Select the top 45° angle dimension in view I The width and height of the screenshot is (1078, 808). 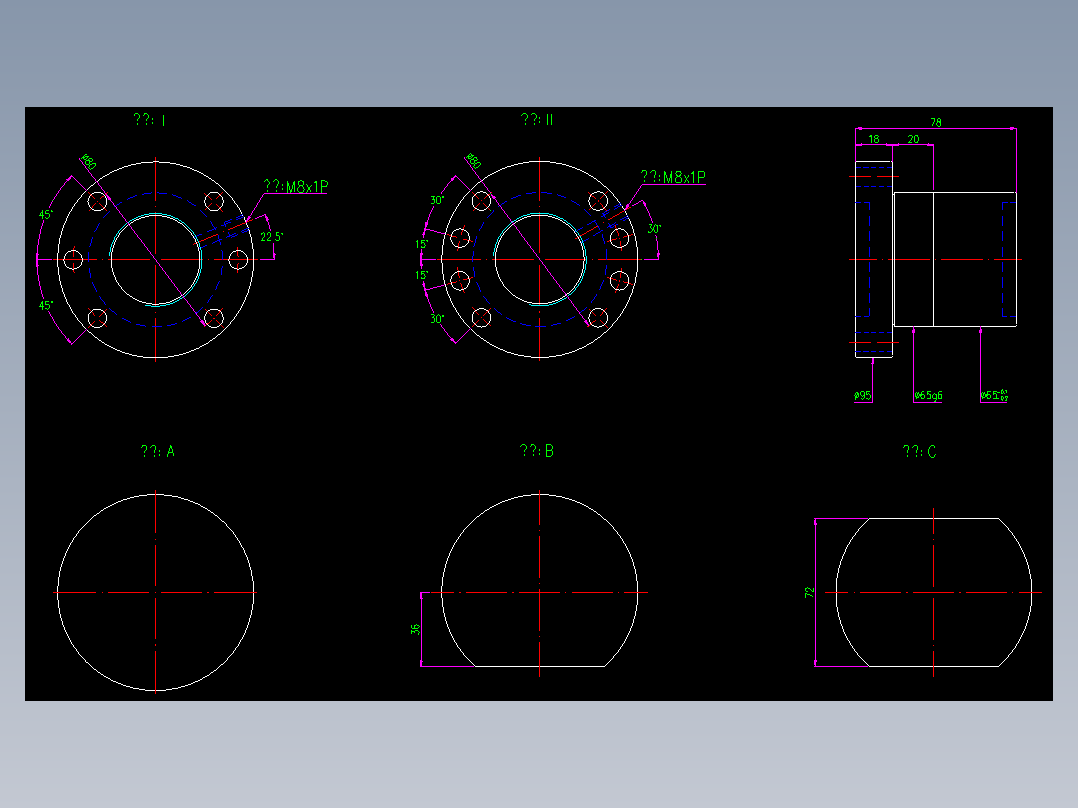coord(45,215)
